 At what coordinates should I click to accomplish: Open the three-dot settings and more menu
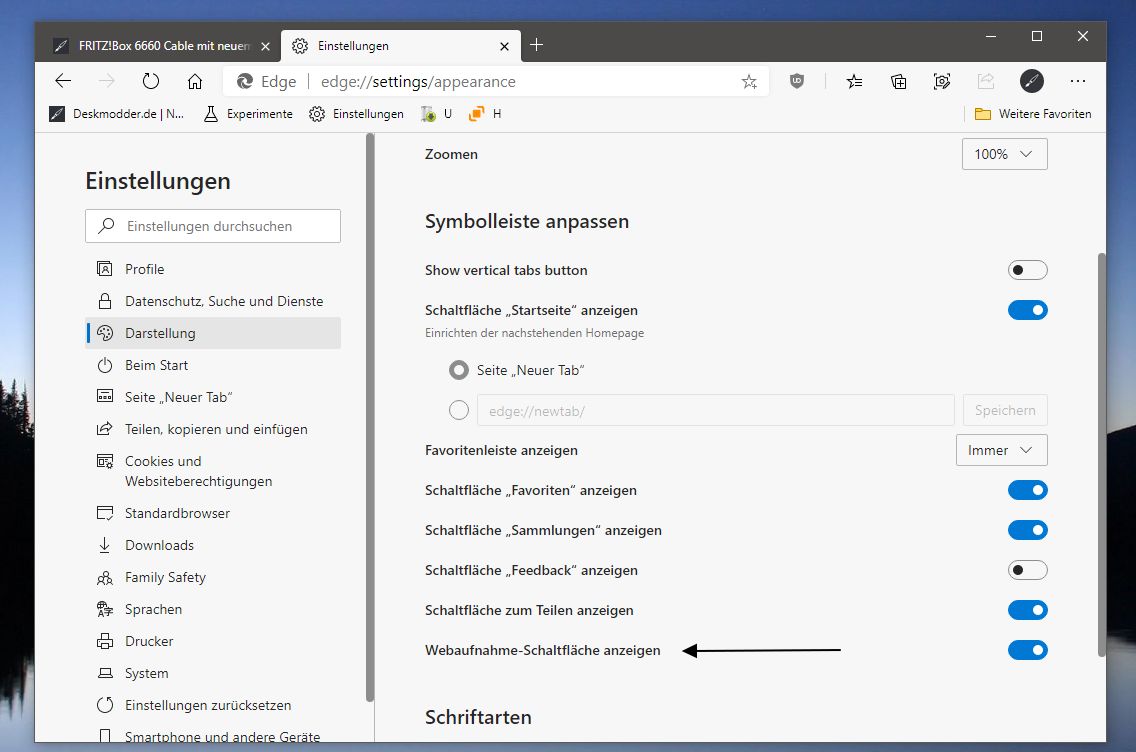coord(1078,81)
